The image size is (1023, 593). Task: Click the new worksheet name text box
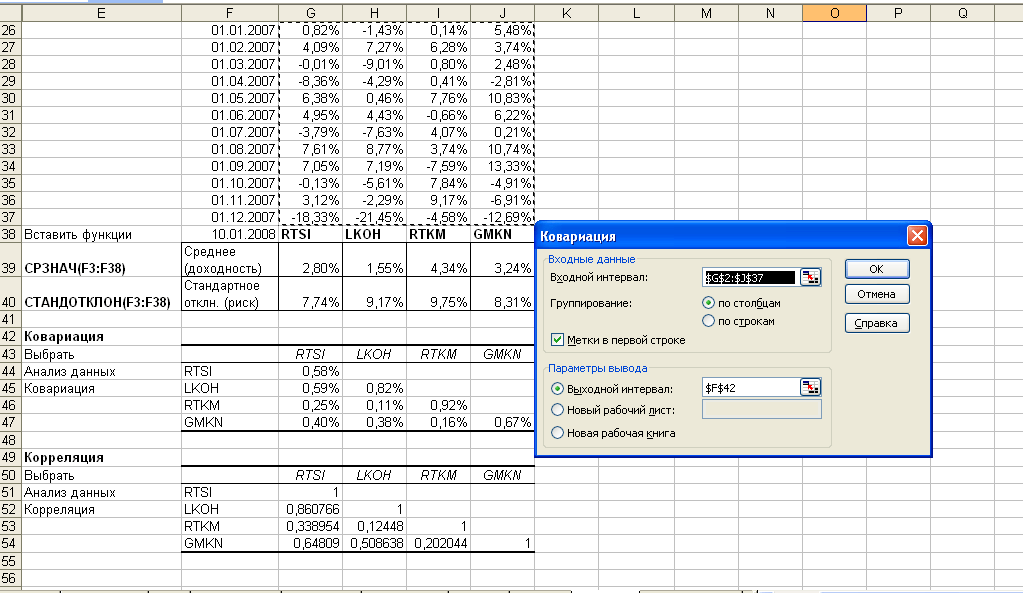762,409
